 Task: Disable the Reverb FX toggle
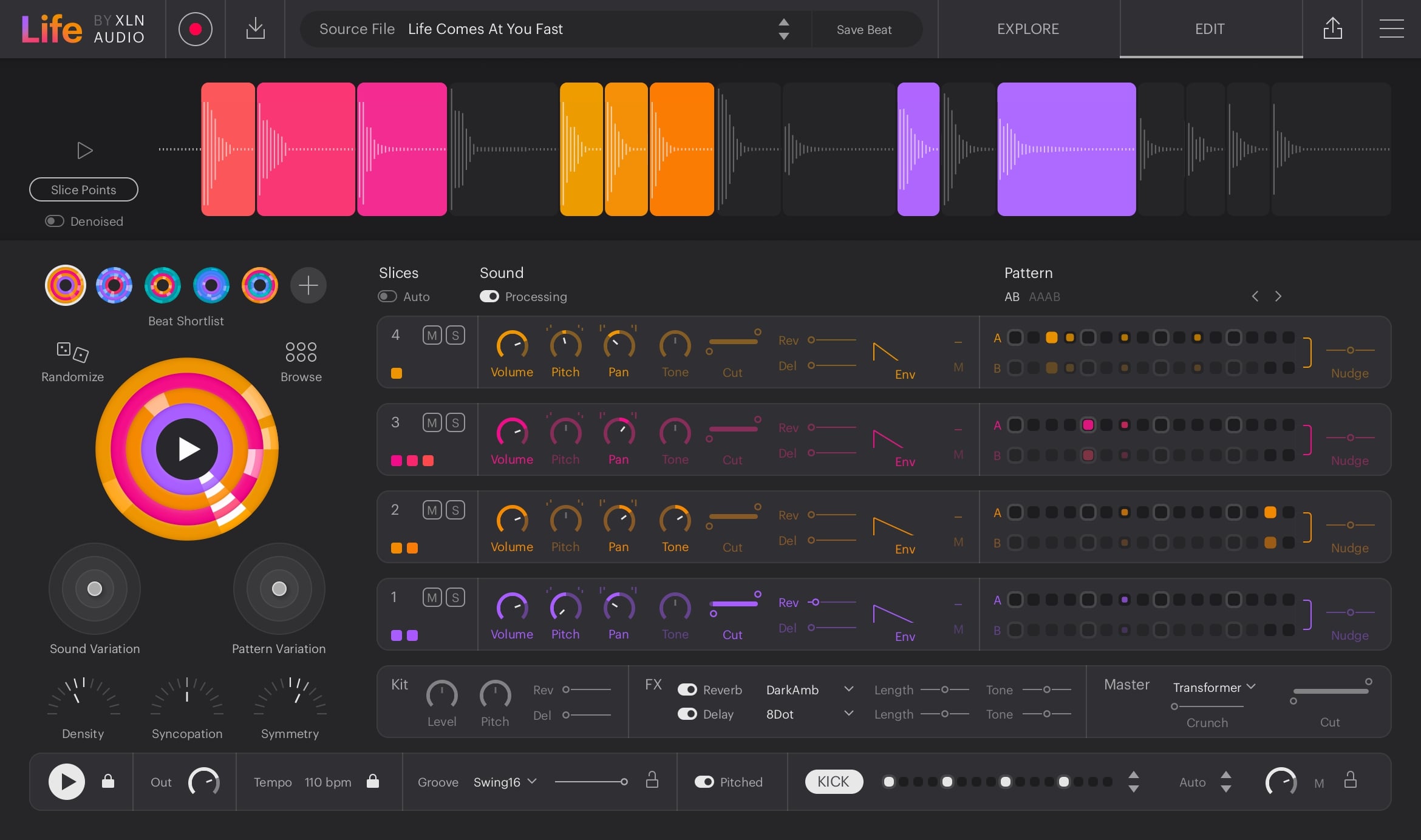(688, 689)
